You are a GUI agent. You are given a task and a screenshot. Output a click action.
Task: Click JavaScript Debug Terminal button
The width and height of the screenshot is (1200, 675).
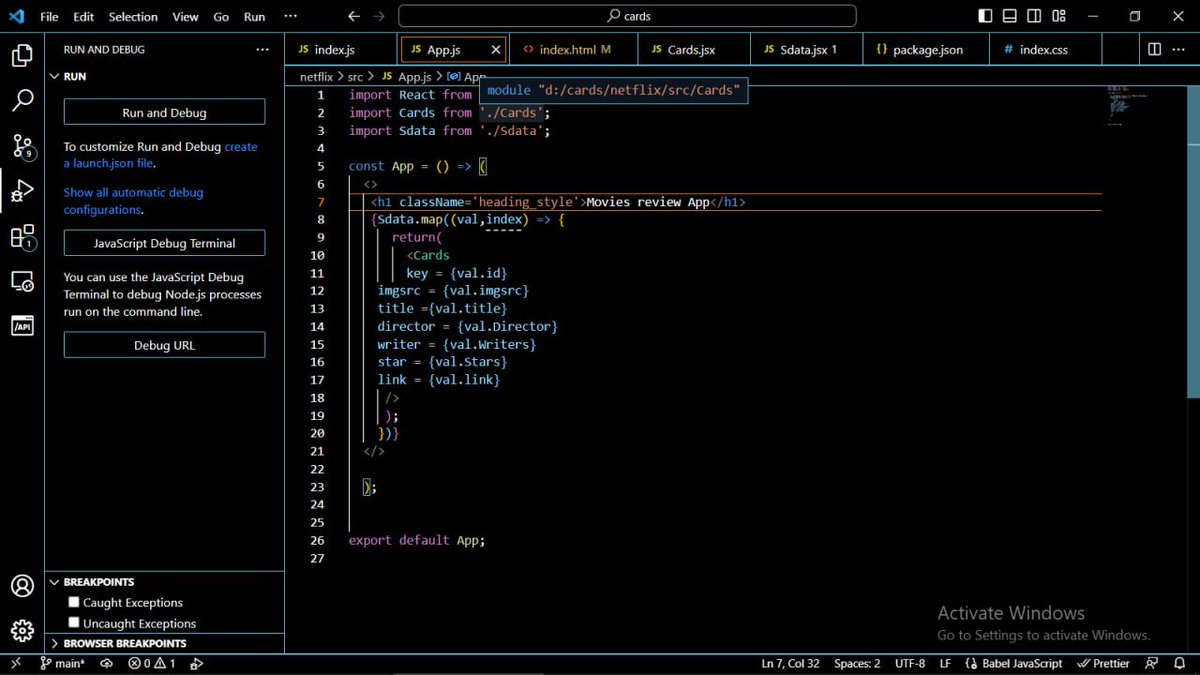(164, 243)
